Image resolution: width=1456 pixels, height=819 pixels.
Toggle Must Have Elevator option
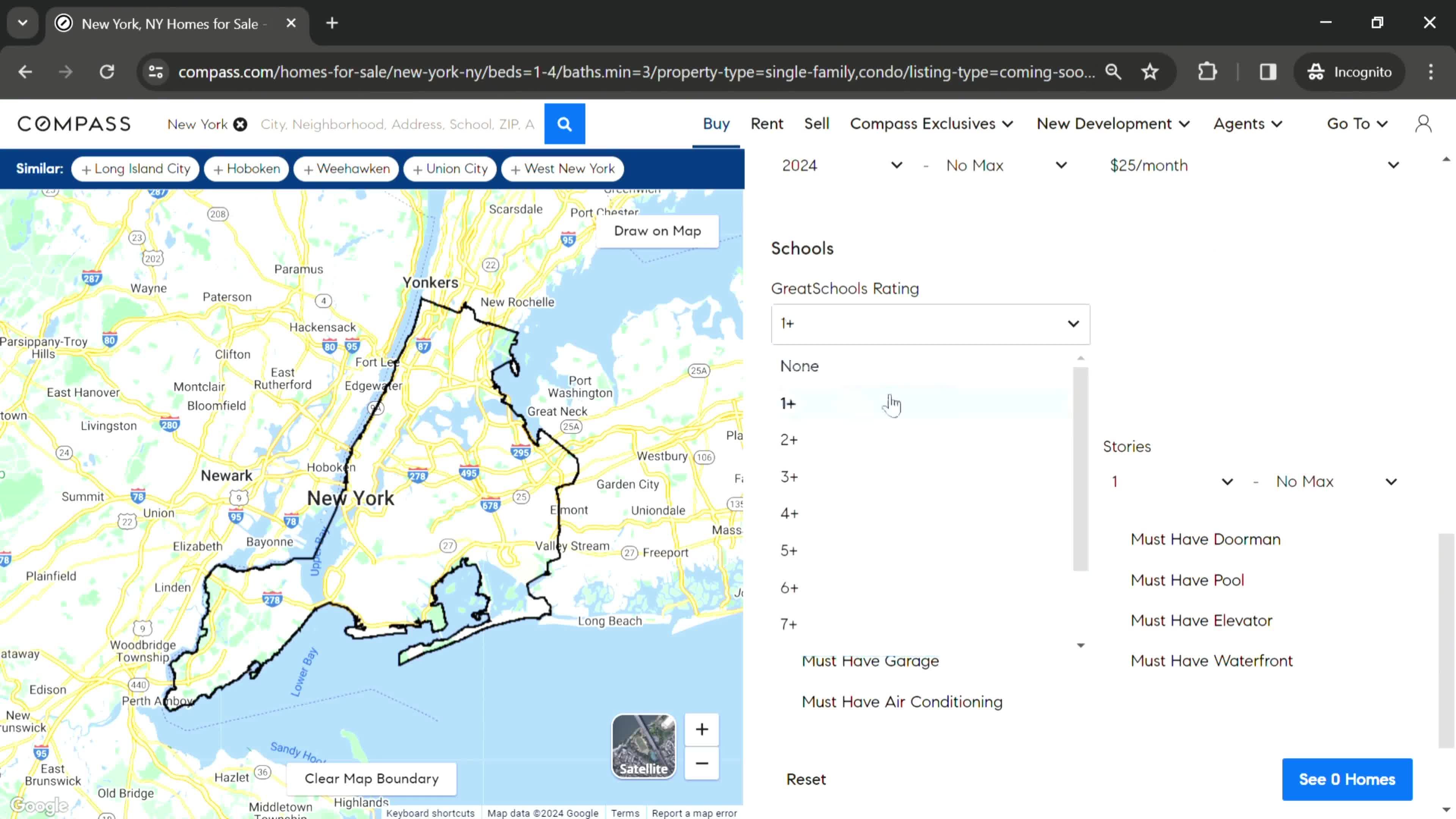(x=1201, y=621)
